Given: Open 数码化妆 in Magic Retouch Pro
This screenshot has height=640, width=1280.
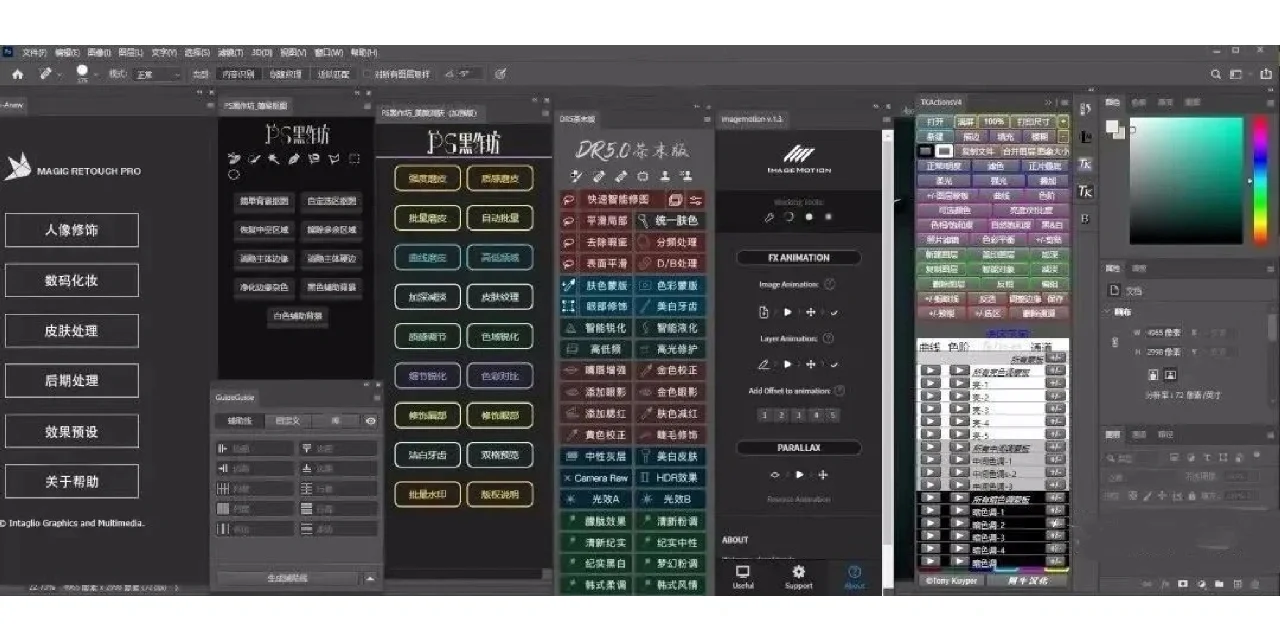Looking at the screenshot, I should coord(72,280).
